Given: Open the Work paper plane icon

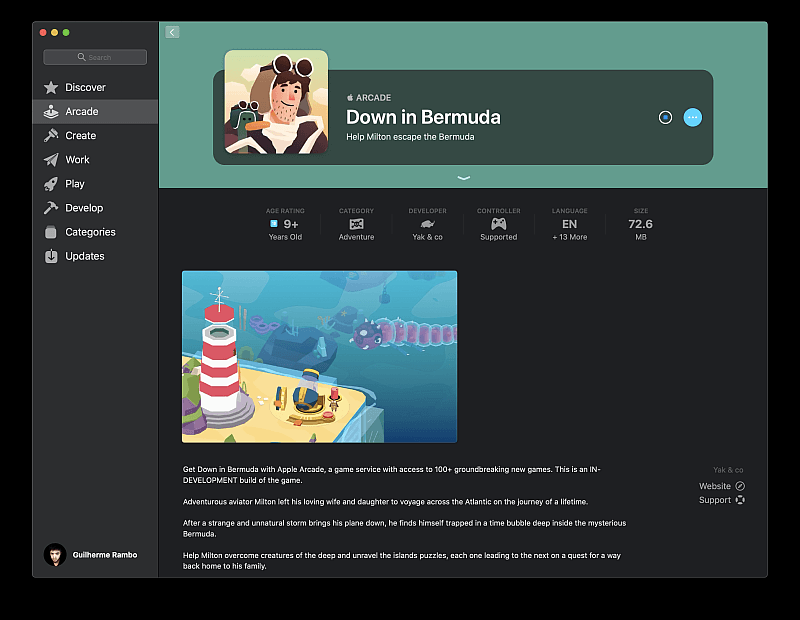Looking at the screenshot, I should tap(51, 160).
